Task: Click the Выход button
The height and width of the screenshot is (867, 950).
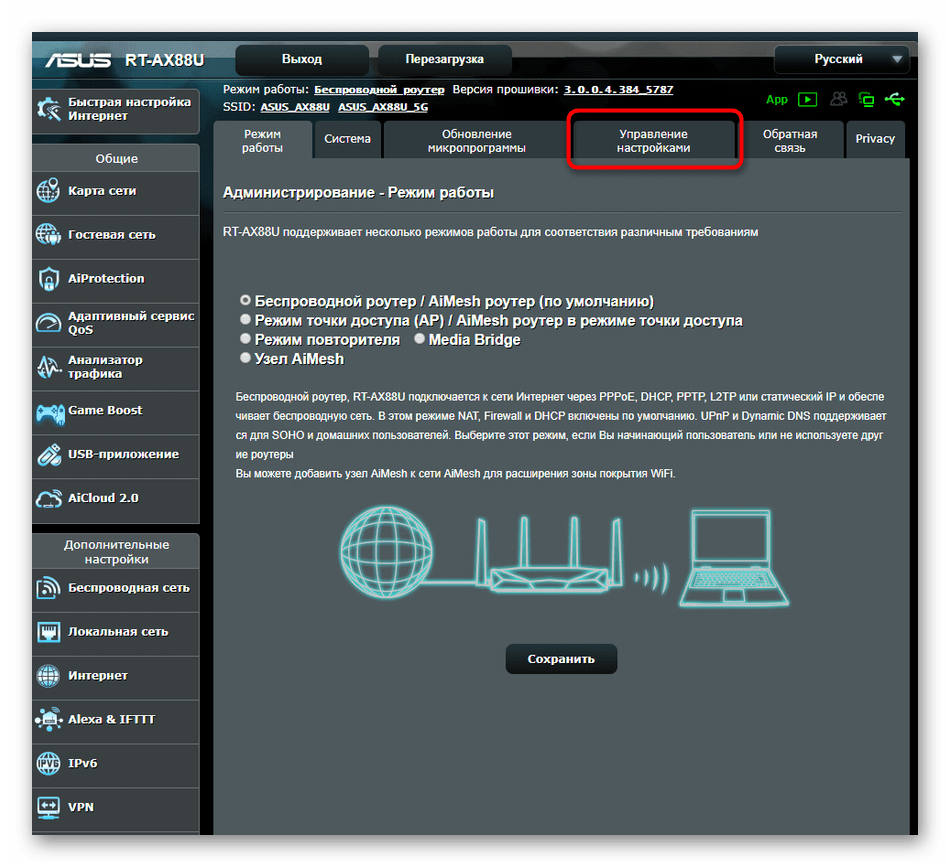Action: click(x=302, y=59)
